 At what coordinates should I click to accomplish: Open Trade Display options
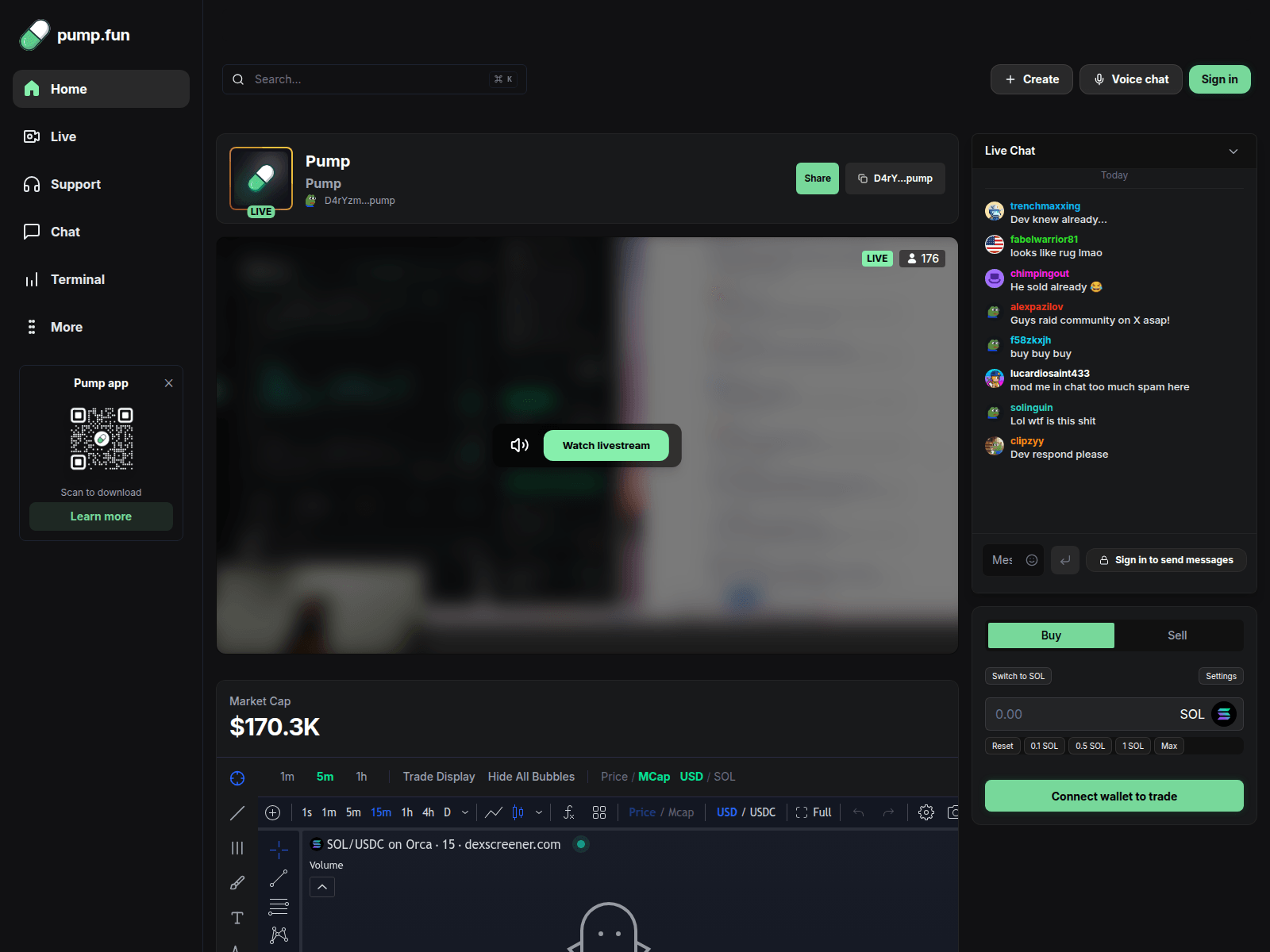click(x=439, y=777)
